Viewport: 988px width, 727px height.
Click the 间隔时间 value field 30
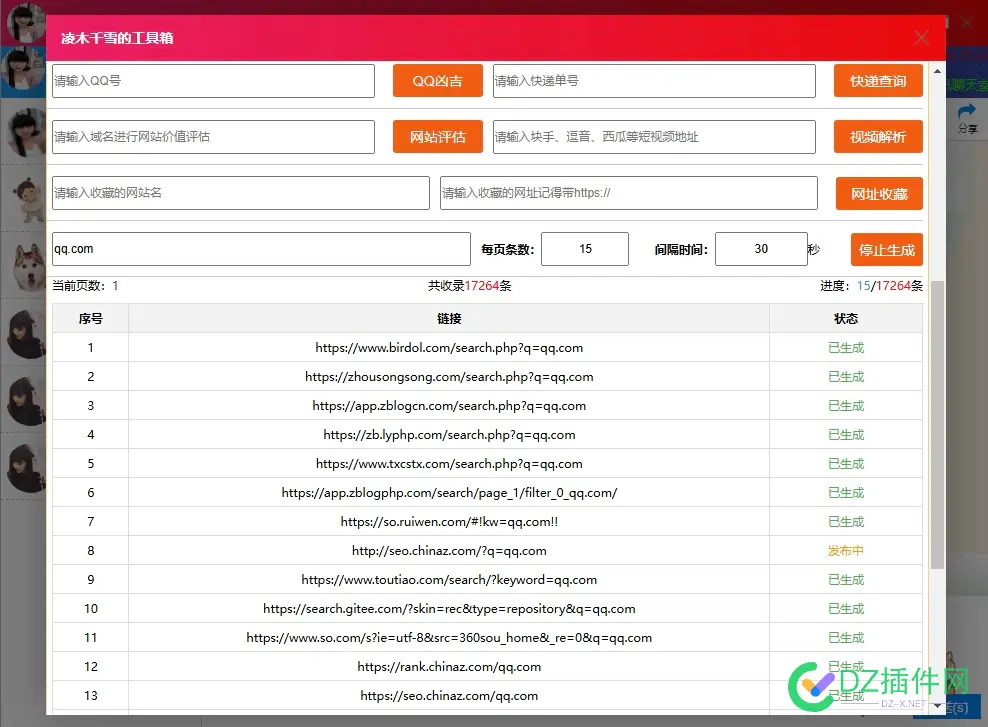tap(761, 249)
